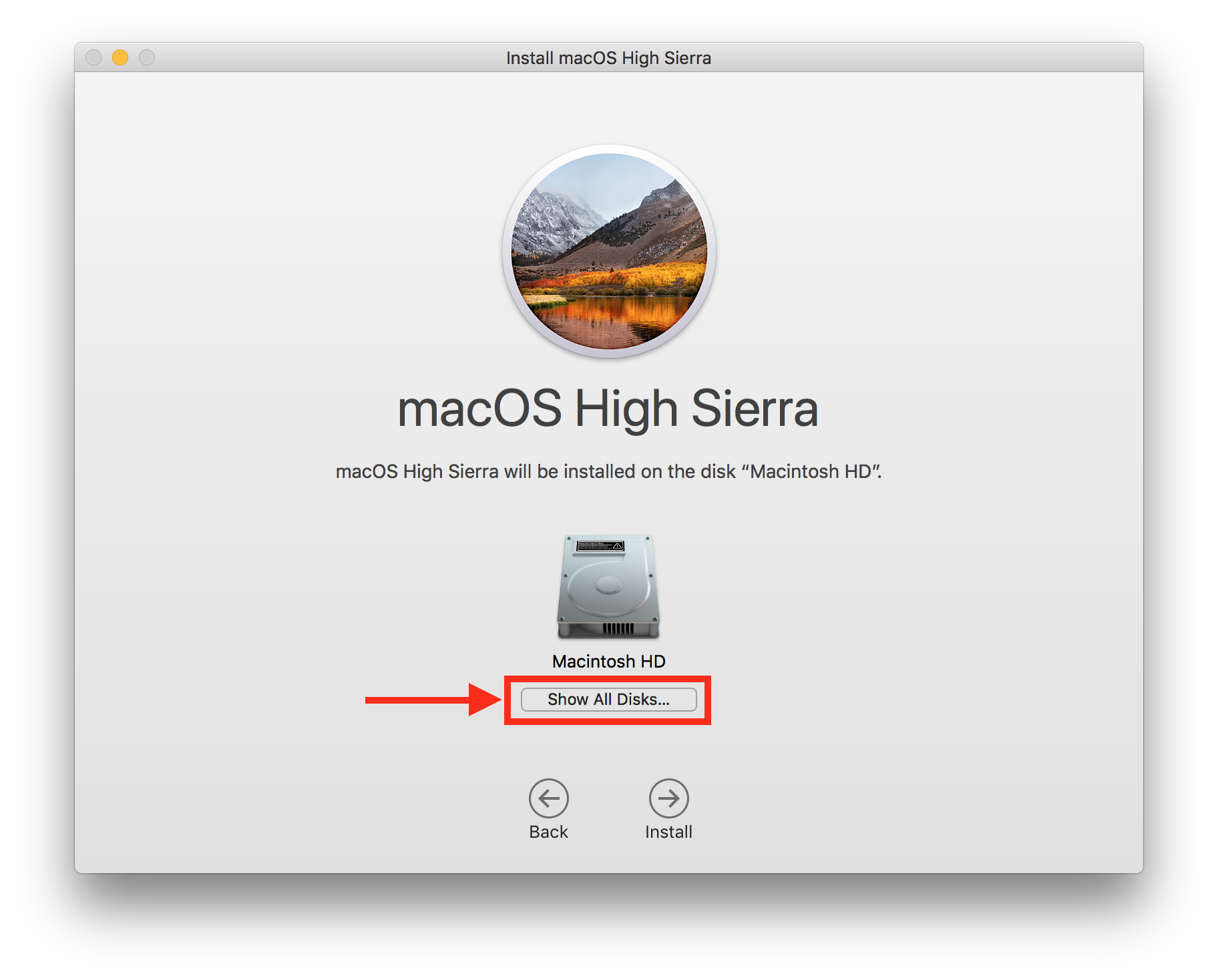This screenshot has width=1218, height=980.
Task: Click the "Install" text label
Action: pos(668,832)
